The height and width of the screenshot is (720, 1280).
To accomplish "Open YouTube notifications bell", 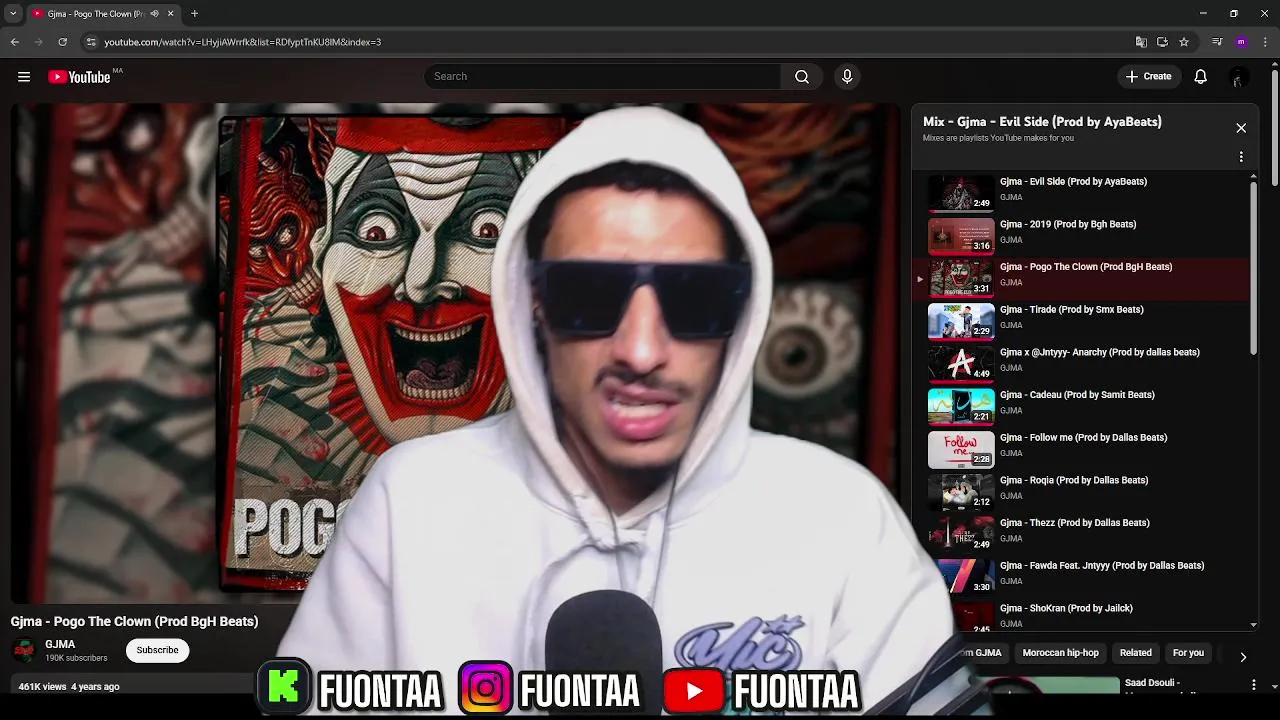I will point(1201,77).
